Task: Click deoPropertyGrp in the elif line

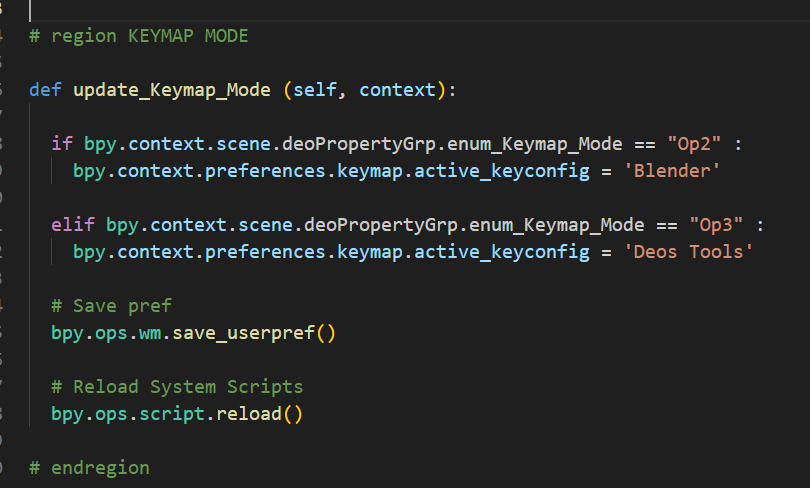Action: (x=381, y=225)
